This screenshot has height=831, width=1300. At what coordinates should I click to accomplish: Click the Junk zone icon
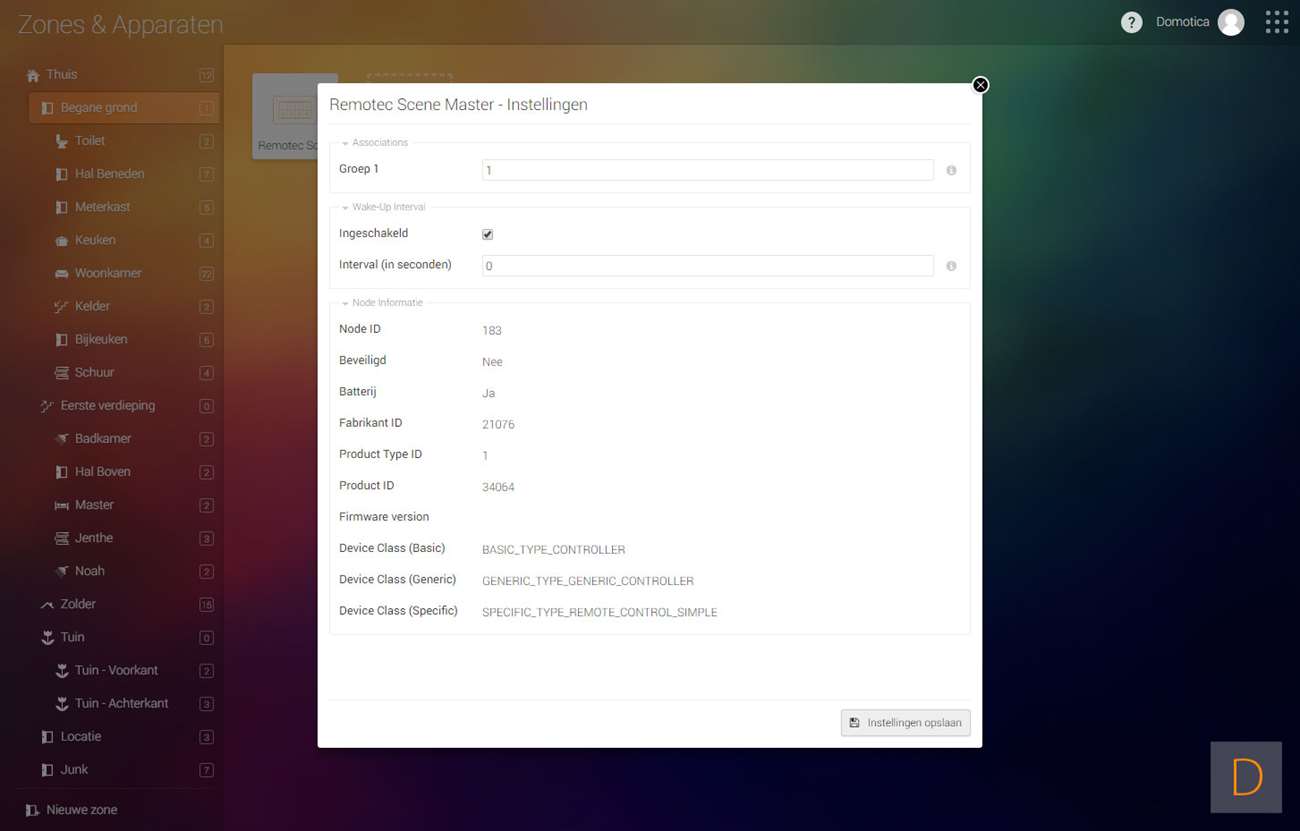47,770
